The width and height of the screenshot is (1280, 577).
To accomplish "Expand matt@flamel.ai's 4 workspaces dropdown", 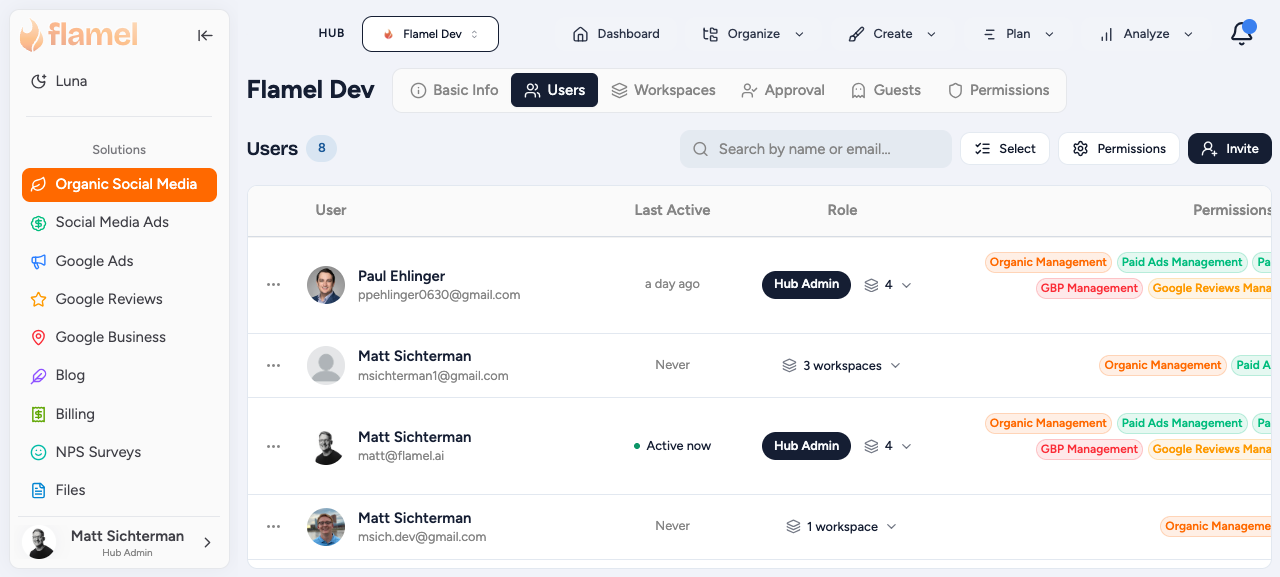I will 888,446.
